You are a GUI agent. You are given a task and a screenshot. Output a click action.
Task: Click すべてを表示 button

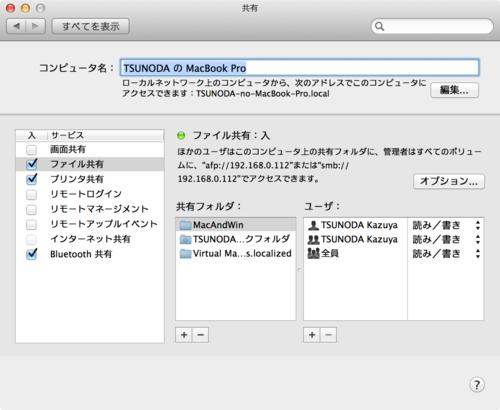(x=91, y=26)
